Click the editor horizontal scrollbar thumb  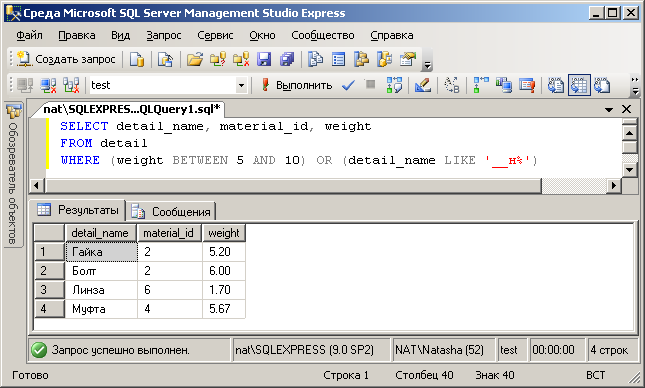293,186
